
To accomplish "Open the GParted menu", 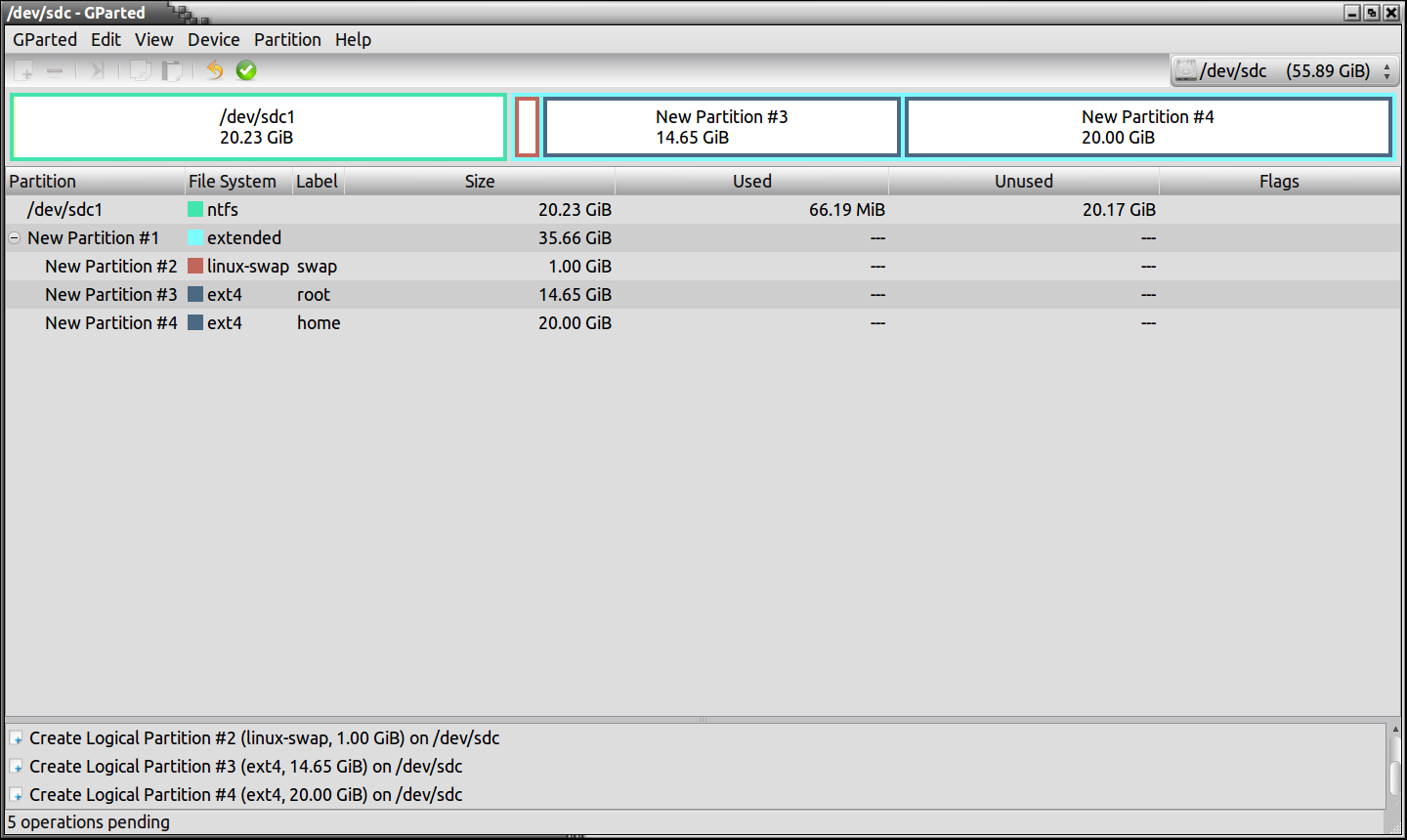I will (x=45, y=40).
